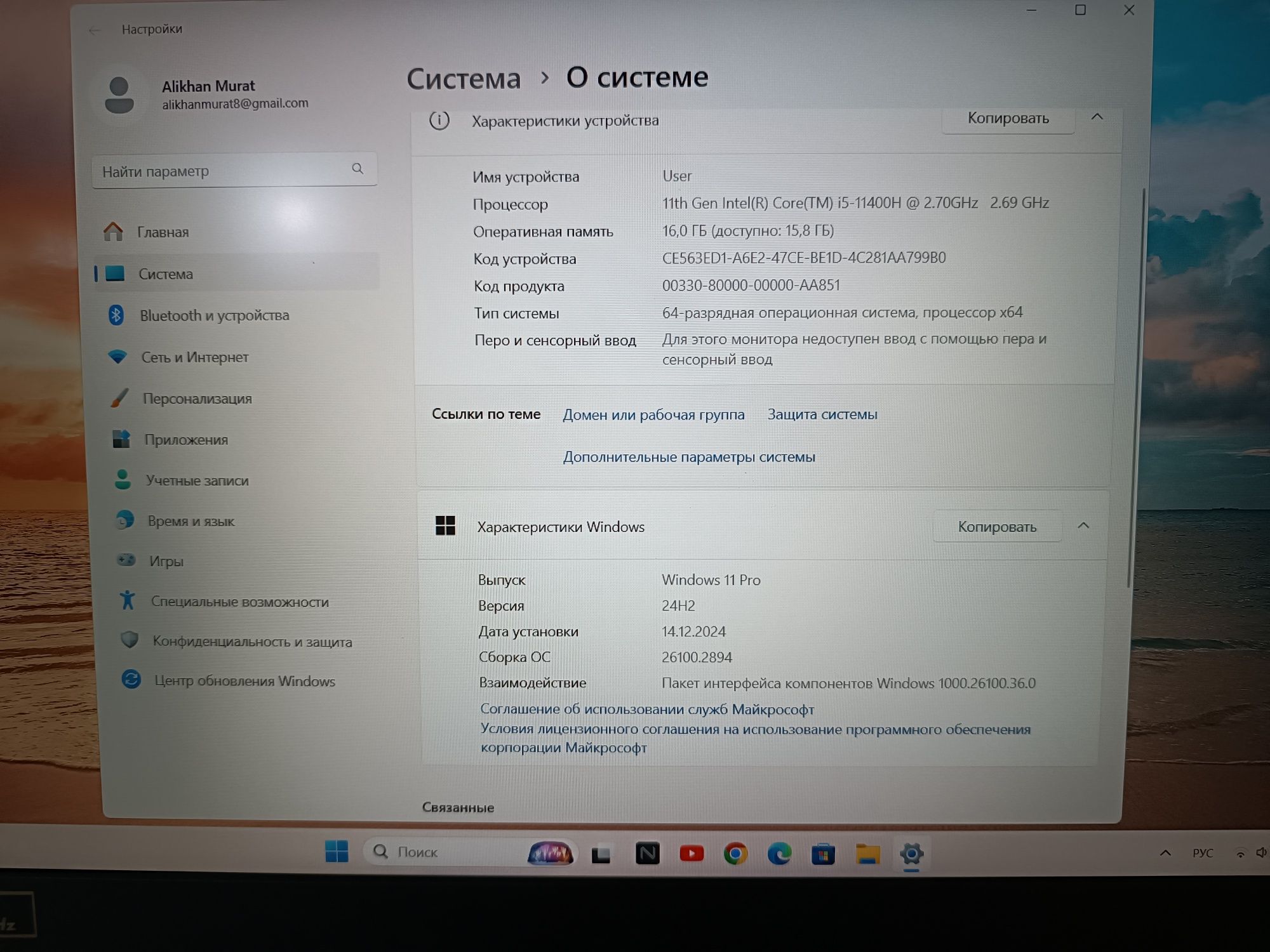Screen dimensions: 1270x952
Task: Open Microsoft software license terms link
Action: pos(755,738)
